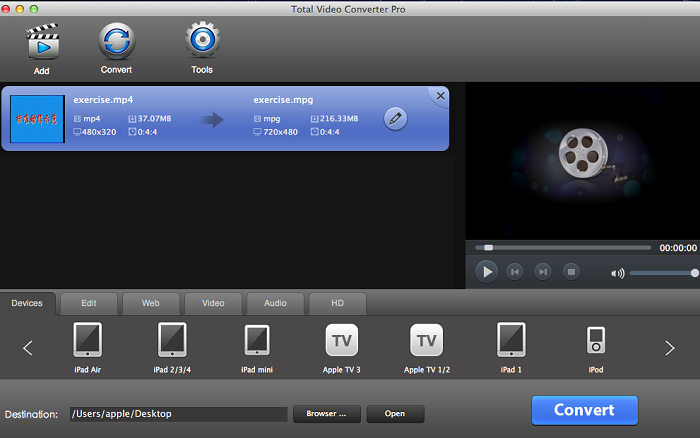This screenshot has width=700, height=438.
Task: Switch to the Audio tab
Action: (275, 303)
